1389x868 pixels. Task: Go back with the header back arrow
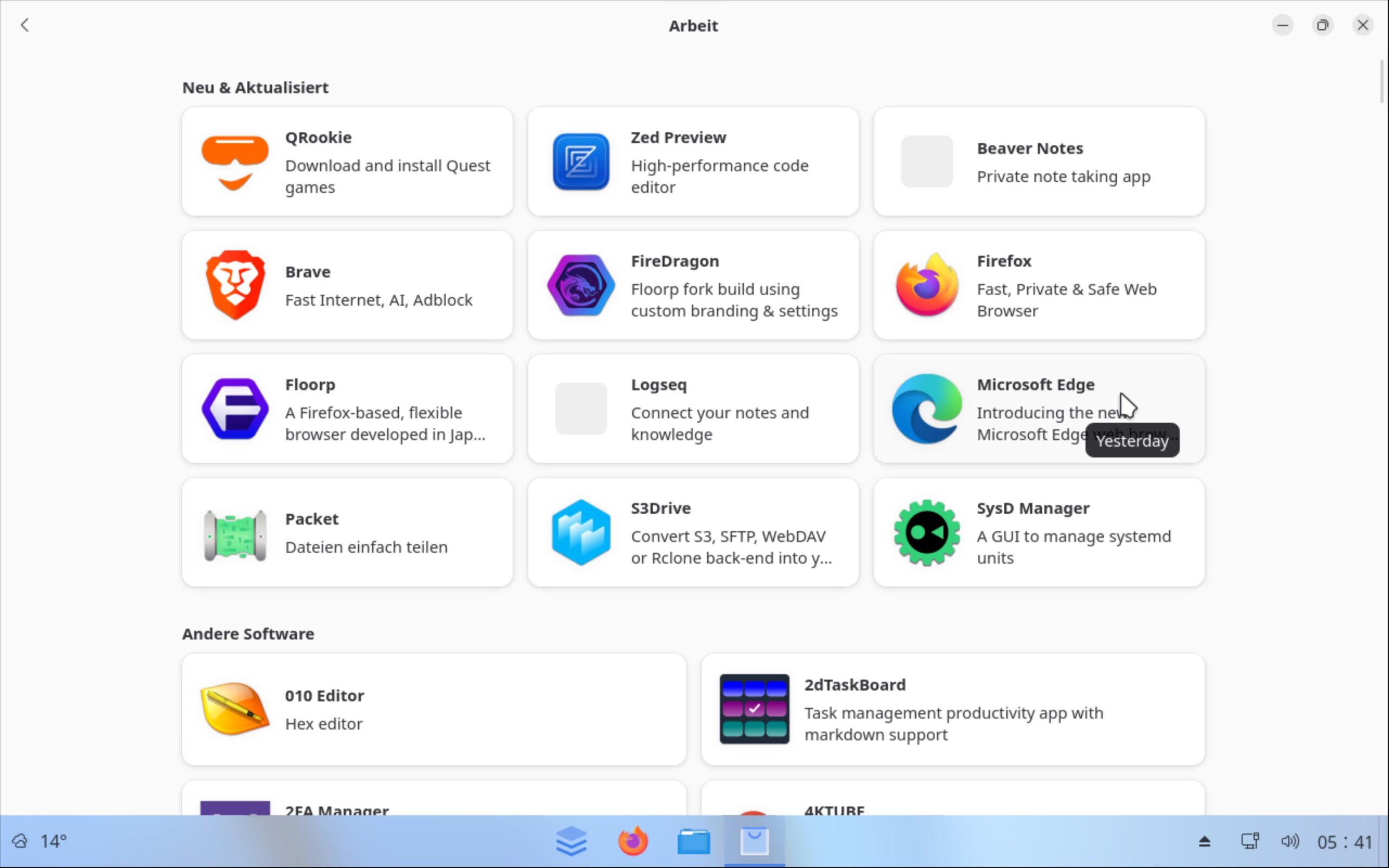pos(24,25)
